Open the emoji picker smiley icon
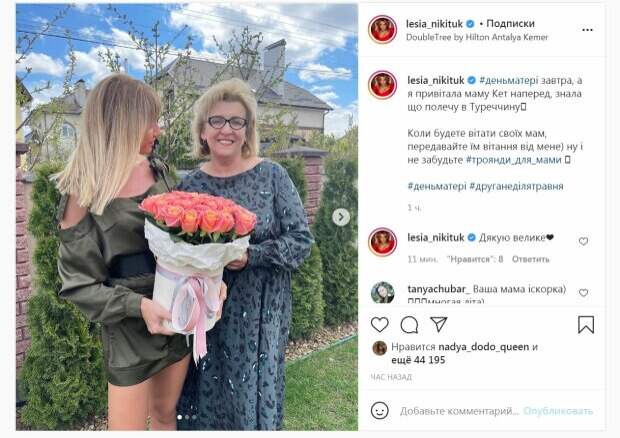This screenshot has width=620, height=438. tap(380, 411)
